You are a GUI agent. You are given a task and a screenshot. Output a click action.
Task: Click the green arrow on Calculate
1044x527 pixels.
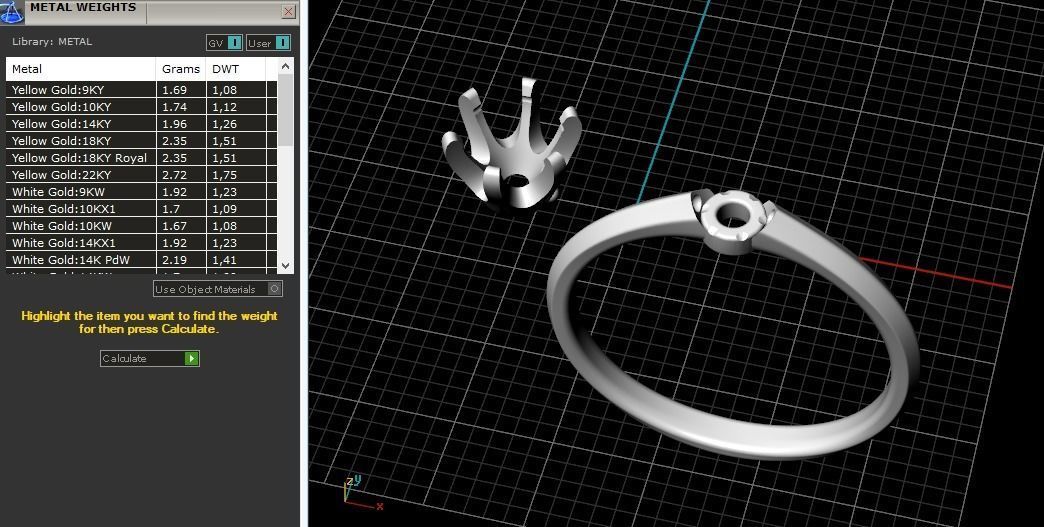(192, 358)
